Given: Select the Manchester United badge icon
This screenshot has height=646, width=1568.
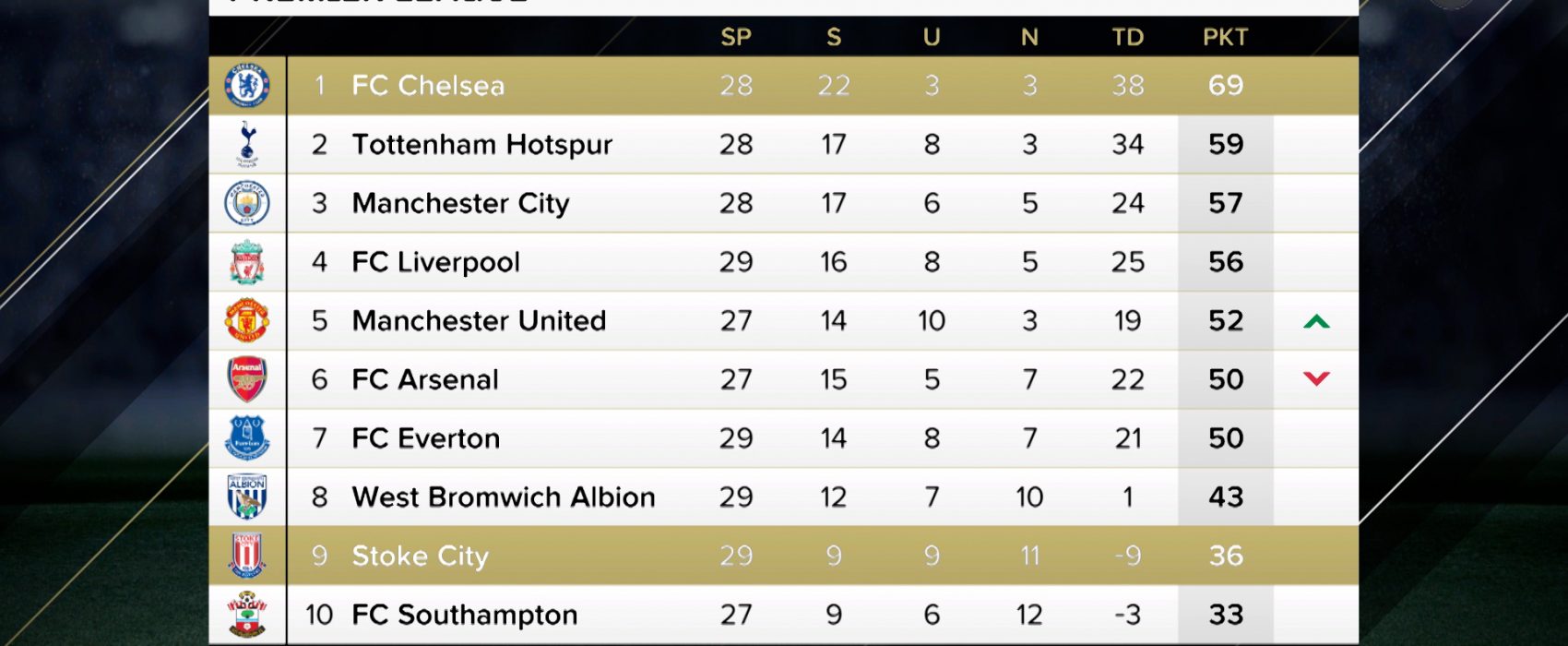Looking at the screenshot, I should point(247,320).
